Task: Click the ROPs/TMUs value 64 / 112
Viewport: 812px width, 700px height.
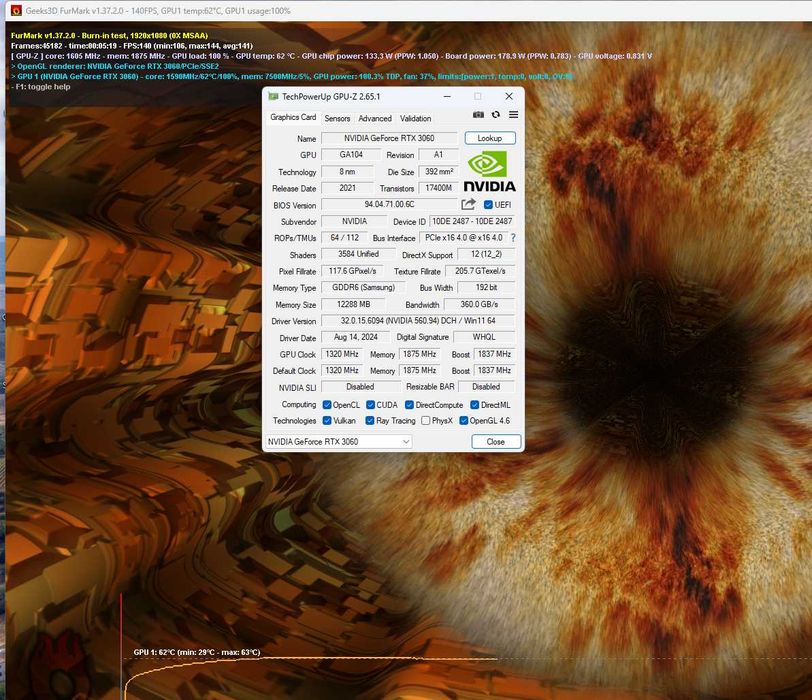Action: 344,238
